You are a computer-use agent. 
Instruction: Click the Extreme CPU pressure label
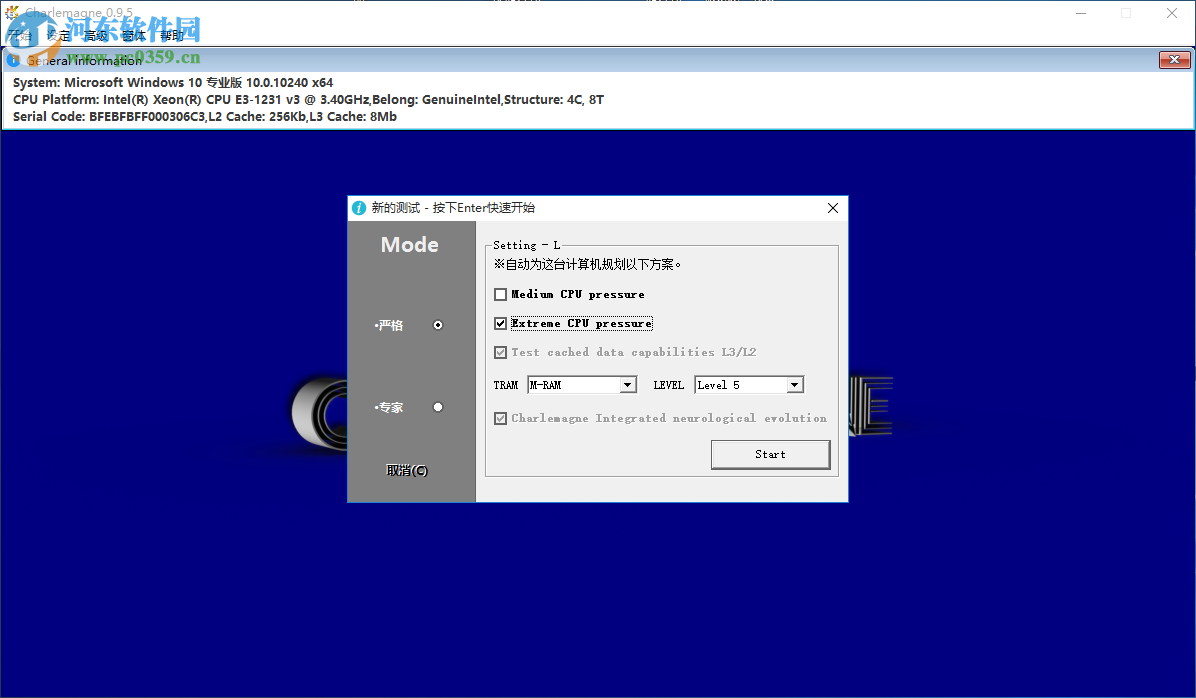pos(581,323)
